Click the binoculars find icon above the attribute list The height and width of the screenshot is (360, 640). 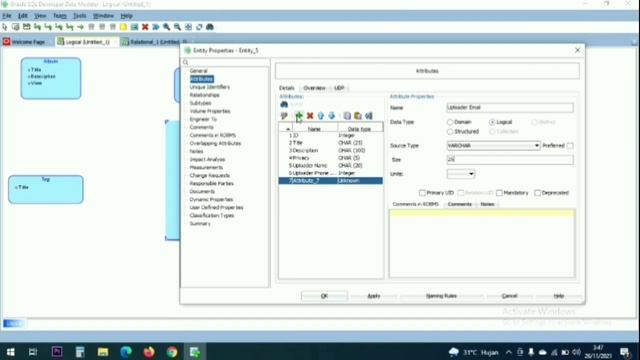(x=284, y=104)
